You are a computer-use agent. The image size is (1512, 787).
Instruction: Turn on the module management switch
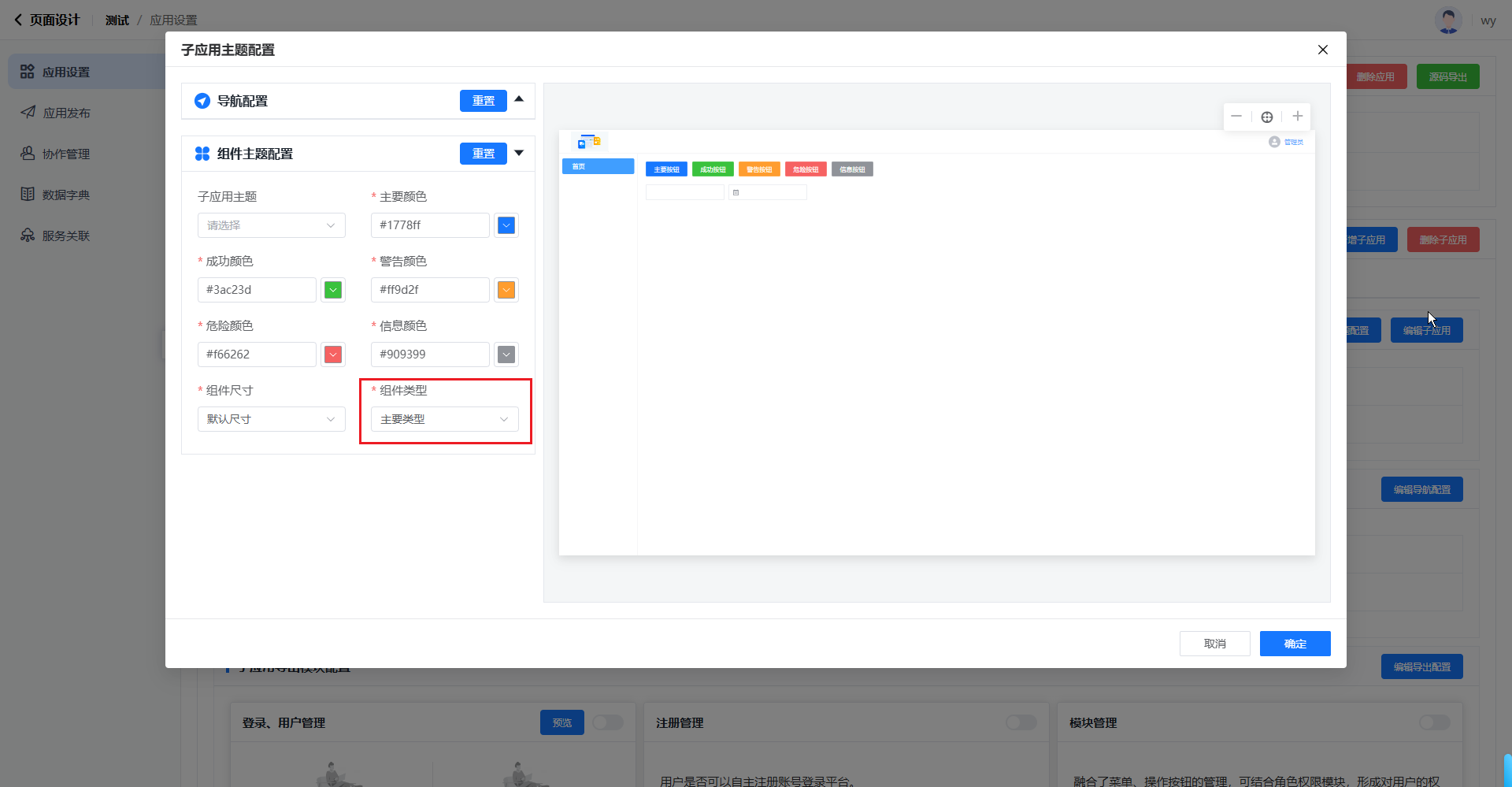[1434, 722]
